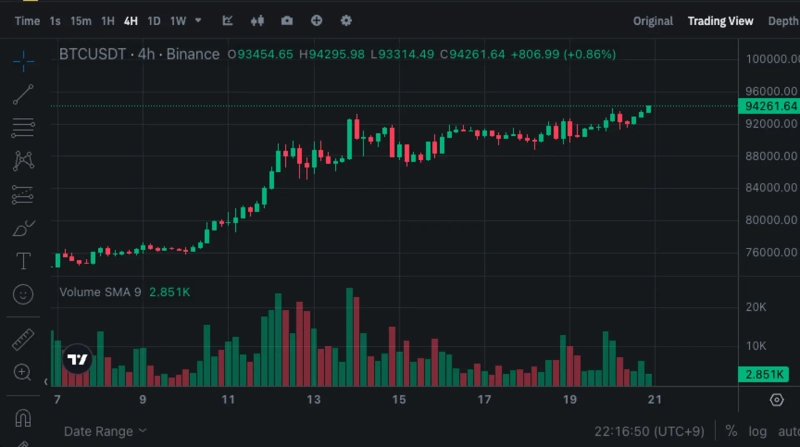Select the 1D time interval
The height and width of the screenshot is (447, 800).
(x=154, y=20)
